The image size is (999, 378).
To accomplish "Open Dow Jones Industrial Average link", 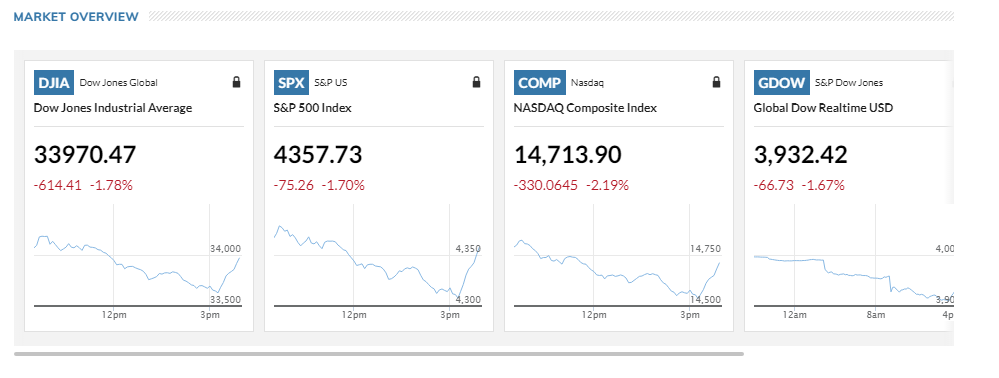I will (113, 108).
